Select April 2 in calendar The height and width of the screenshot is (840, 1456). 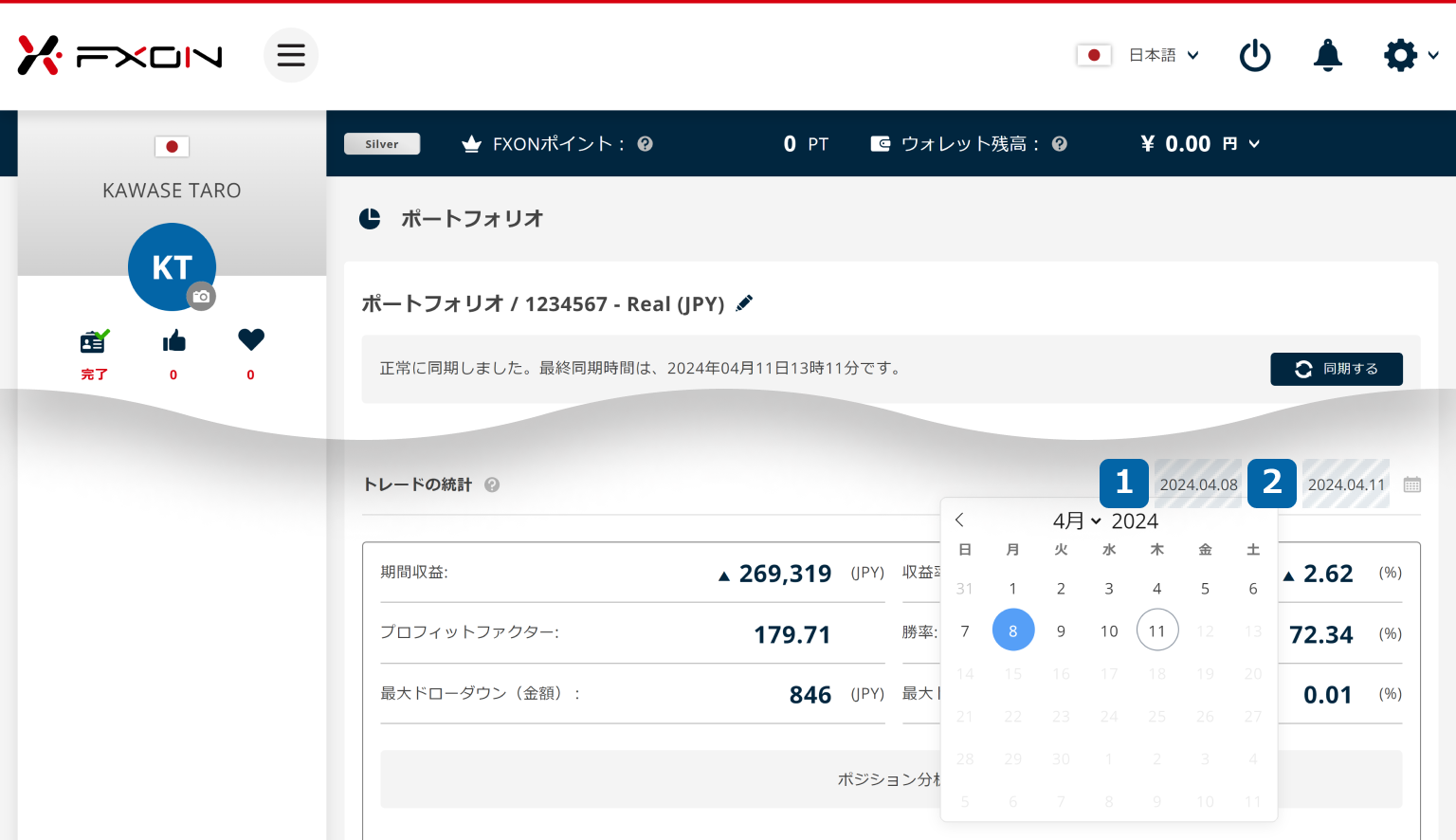(1061, 589)
